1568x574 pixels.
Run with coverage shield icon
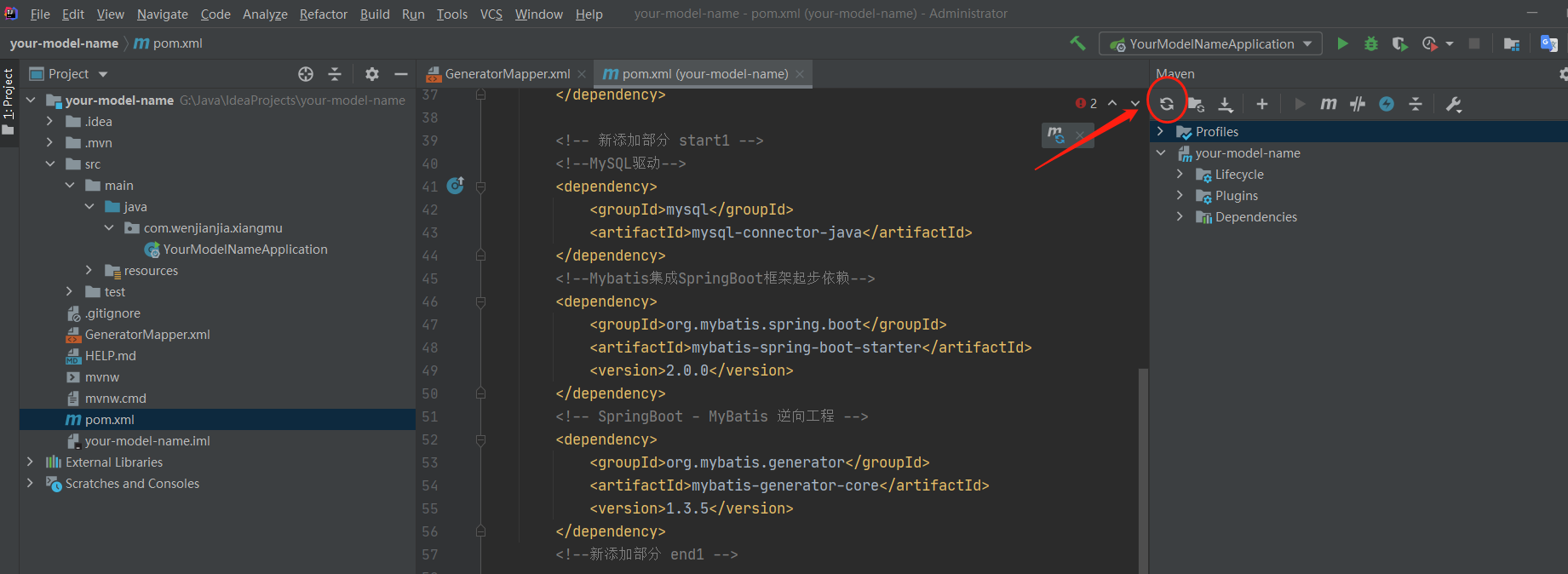[1399, 43]
